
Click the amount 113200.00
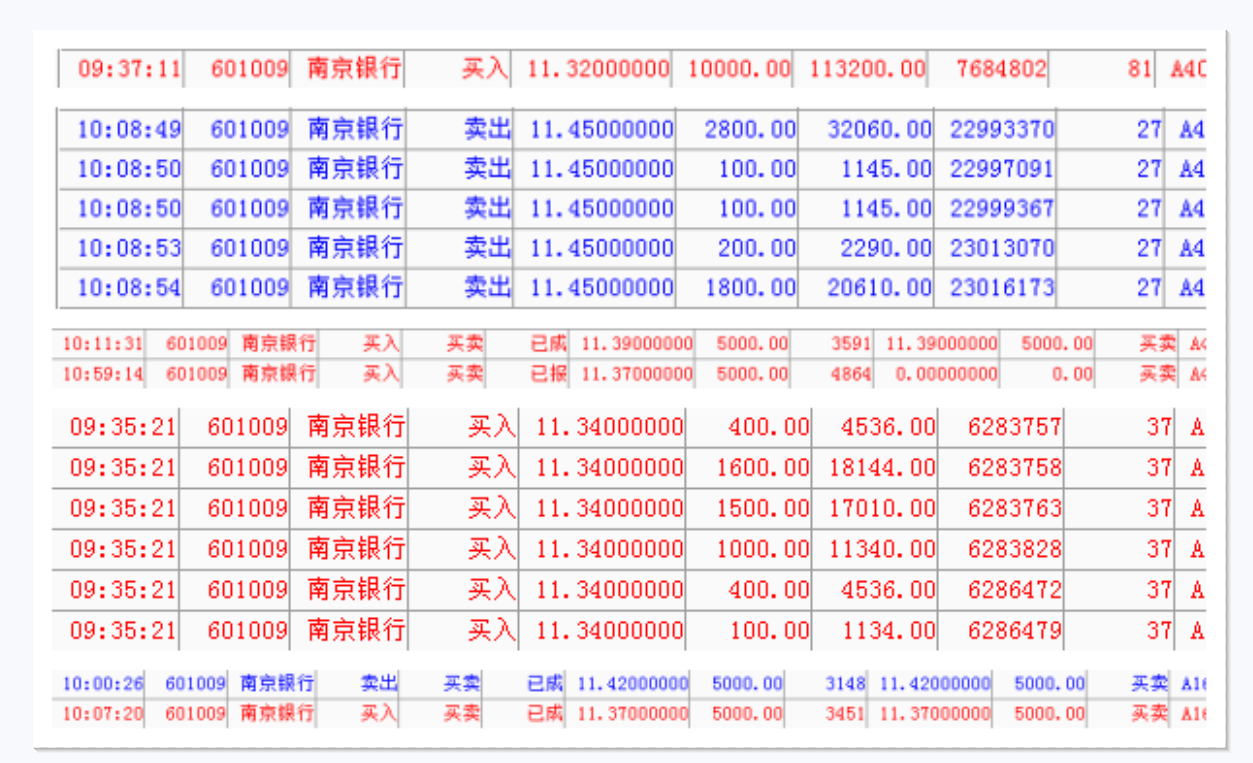coord(867,69)
